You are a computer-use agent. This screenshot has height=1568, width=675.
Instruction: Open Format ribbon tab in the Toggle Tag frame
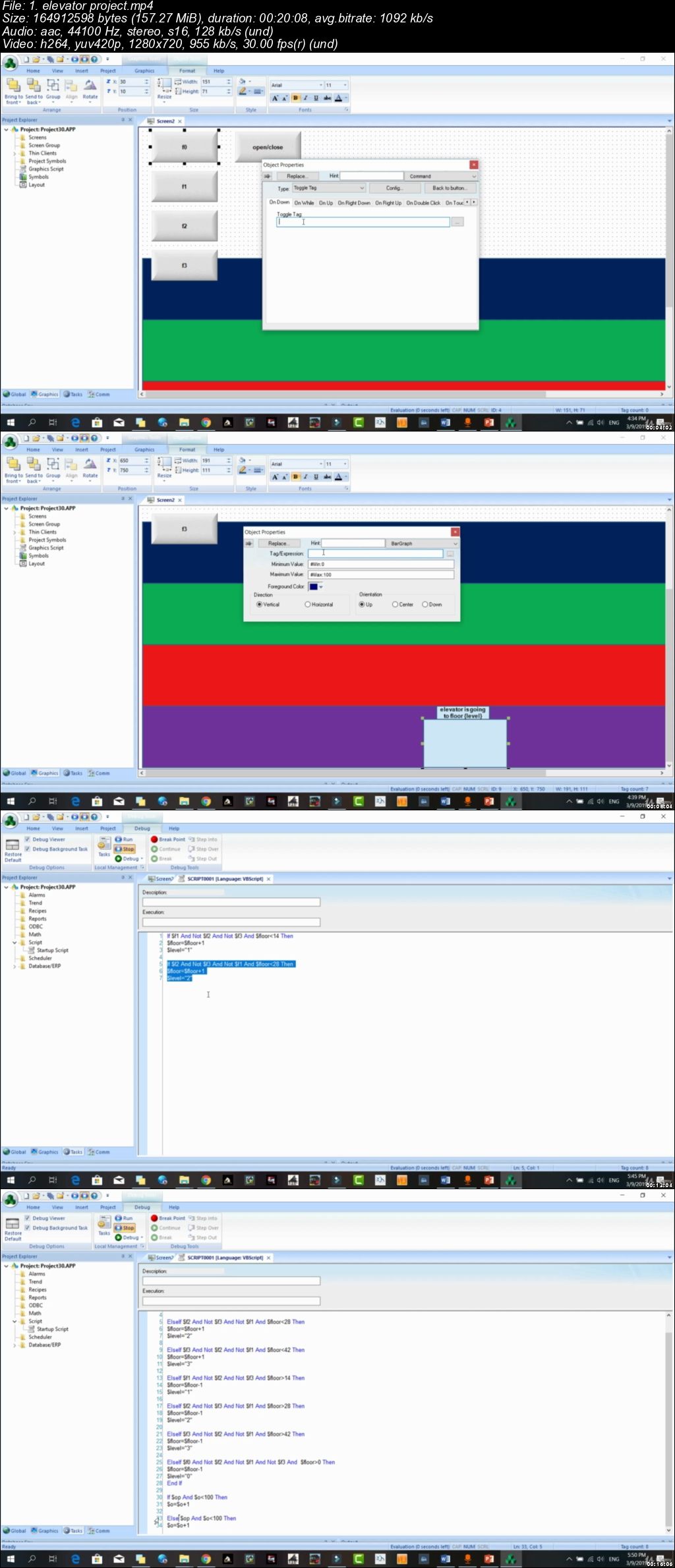pyautogui.click(x=187, y=71)
